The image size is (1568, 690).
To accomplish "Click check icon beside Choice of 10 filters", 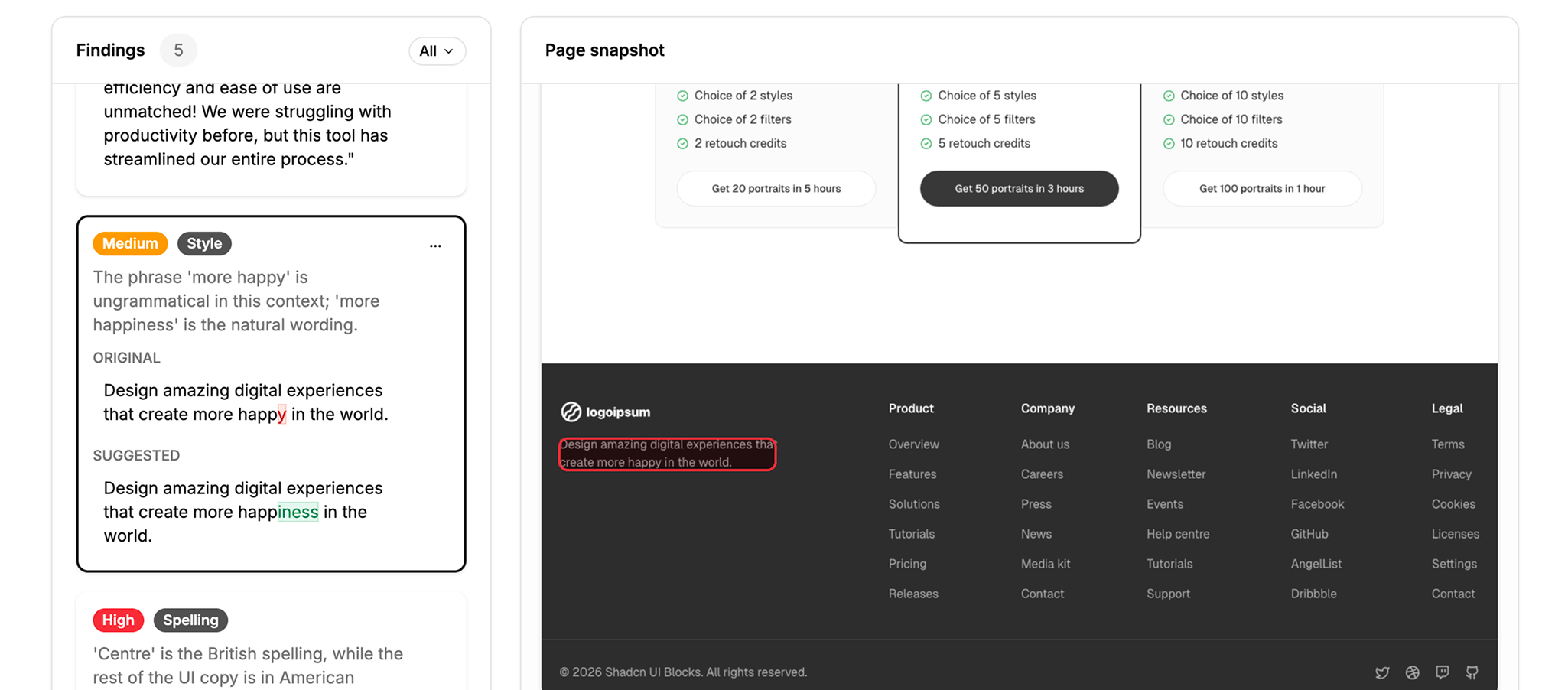I will click(x=1168, y=119).
